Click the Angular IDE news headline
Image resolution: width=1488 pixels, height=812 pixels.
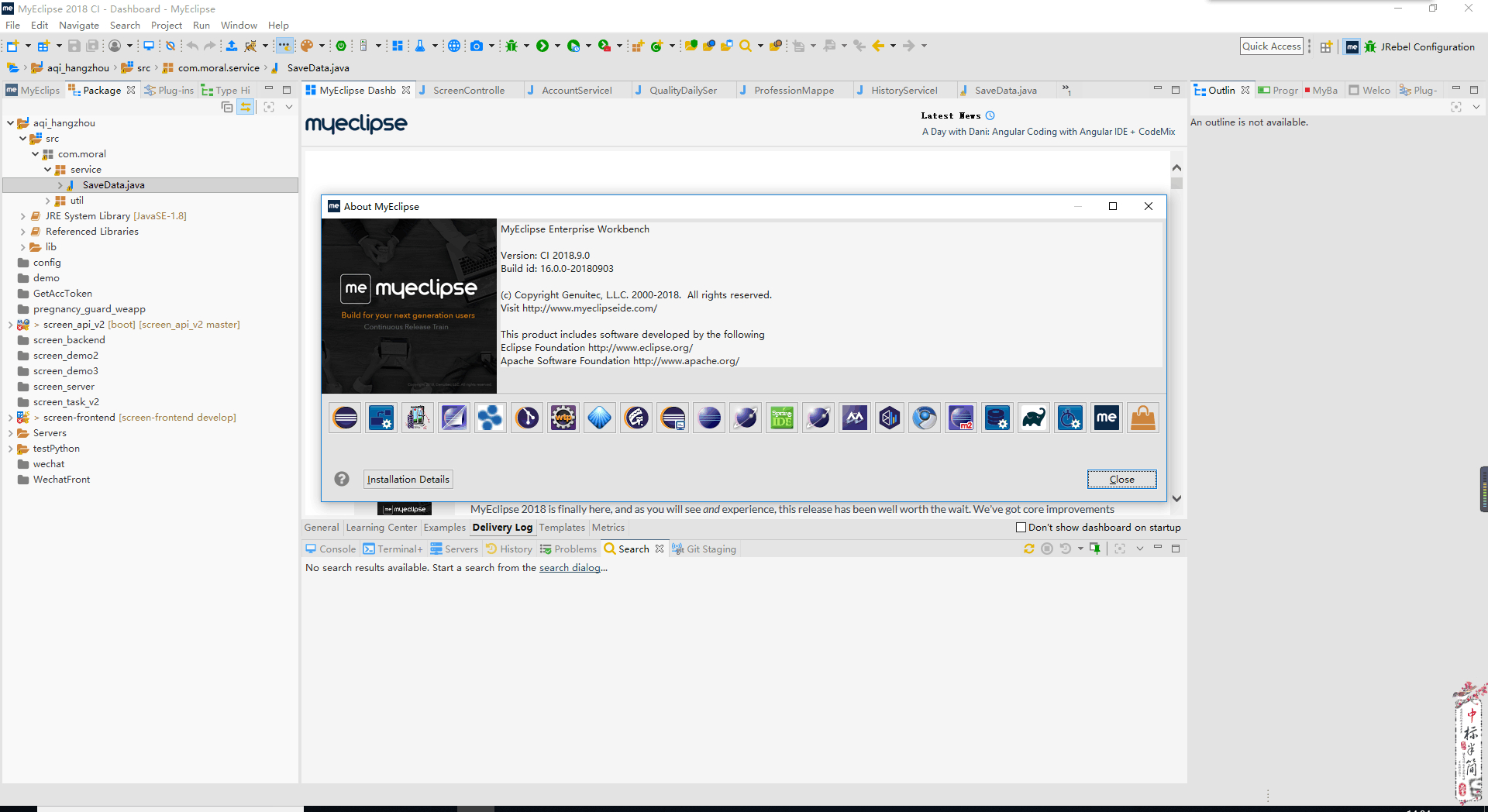pos(1049,132)
